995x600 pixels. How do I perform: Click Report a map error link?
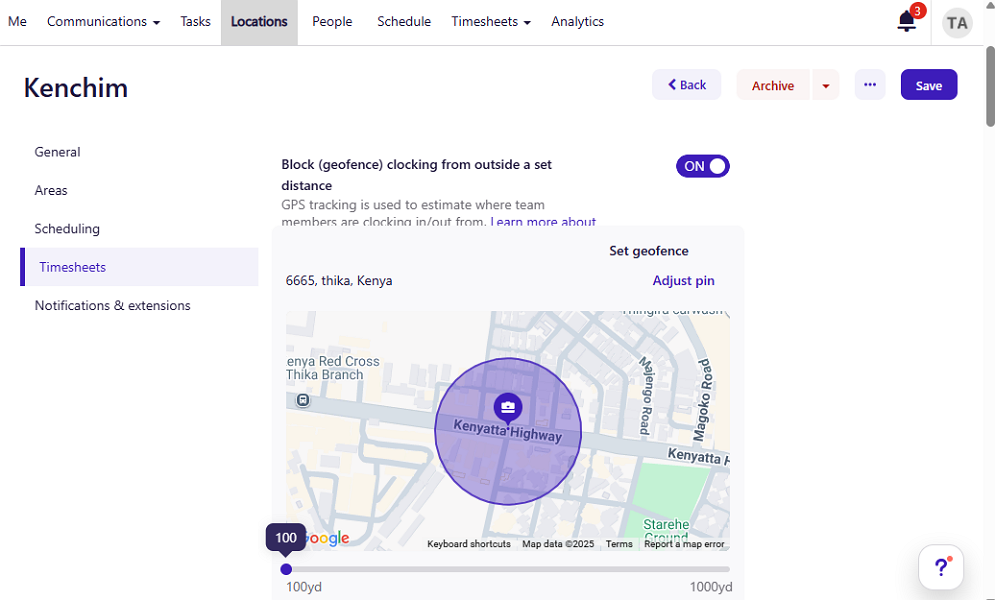[684, 544]
